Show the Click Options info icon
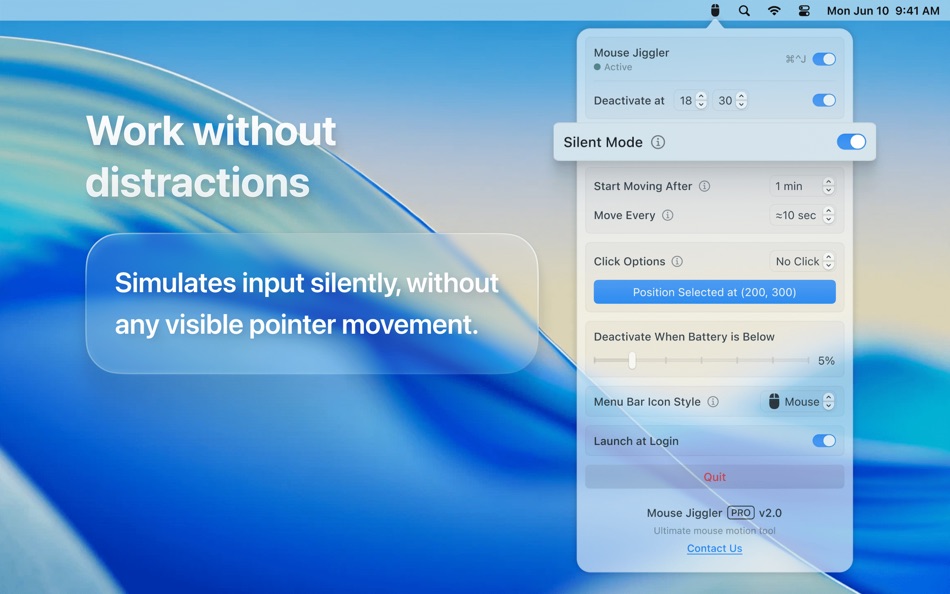This screenshot has width=950, height=594. (677, 261)
